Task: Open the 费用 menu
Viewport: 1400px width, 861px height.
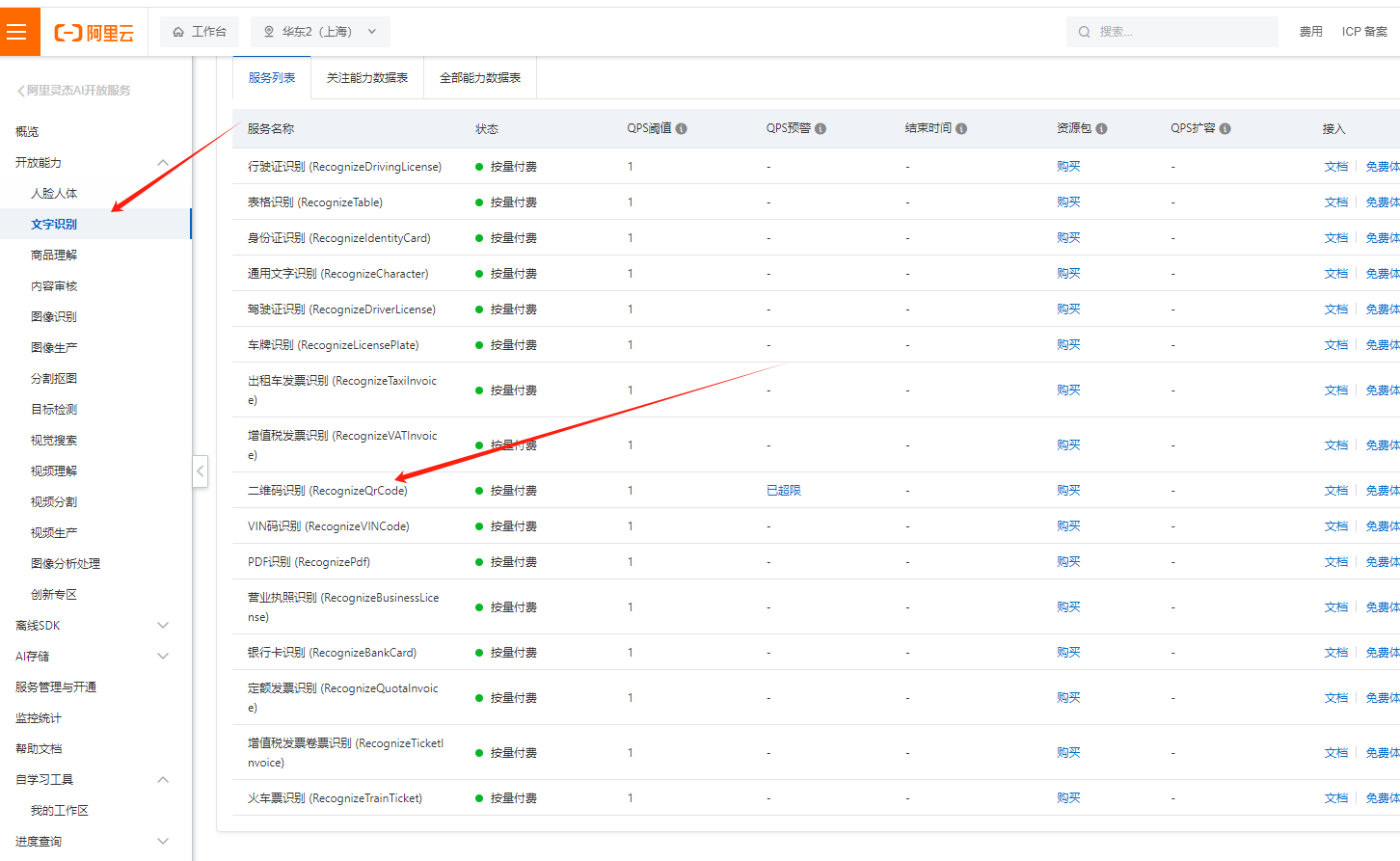Action: coord(1310,32)
